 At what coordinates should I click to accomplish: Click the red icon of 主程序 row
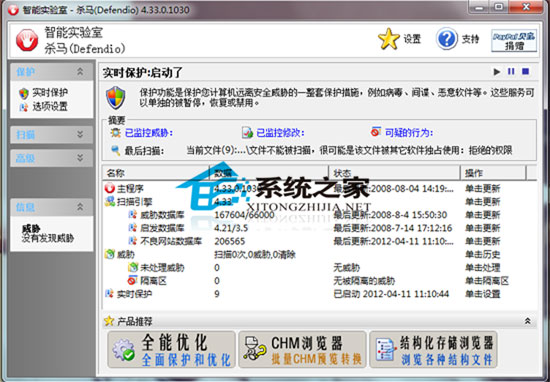click(x=109, y=189)
